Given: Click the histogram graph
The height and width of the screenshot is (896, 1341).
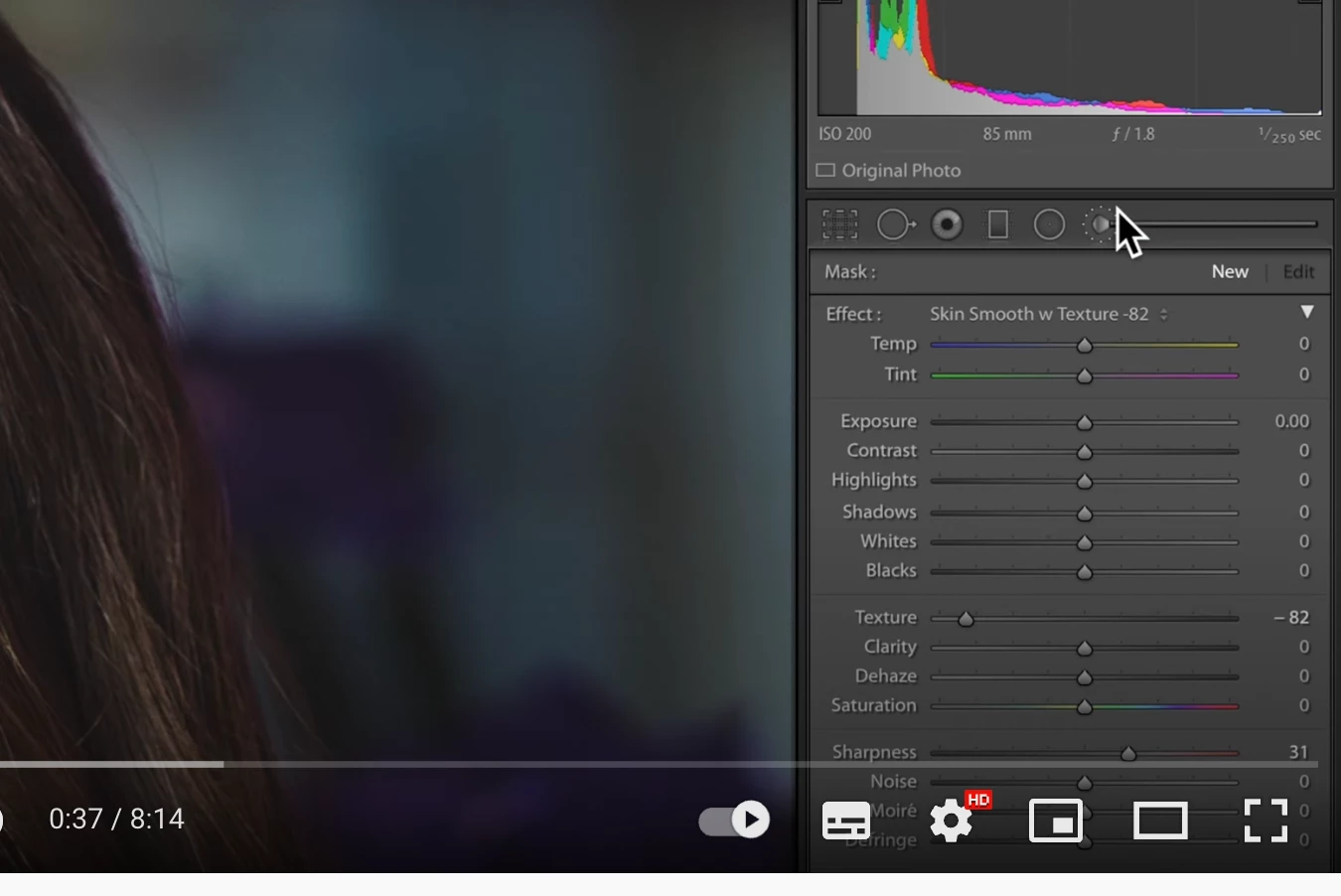Looking at the screenshot, I should click(x=1069, y=58).
